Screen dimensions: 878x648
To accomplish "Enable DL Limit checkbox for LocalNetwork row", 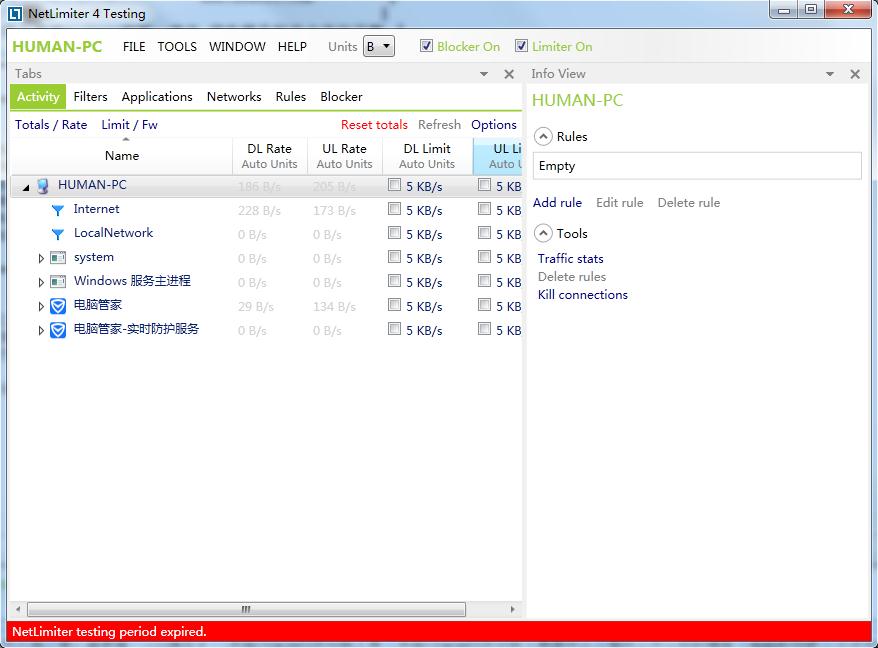I will [x=394, y=232].
